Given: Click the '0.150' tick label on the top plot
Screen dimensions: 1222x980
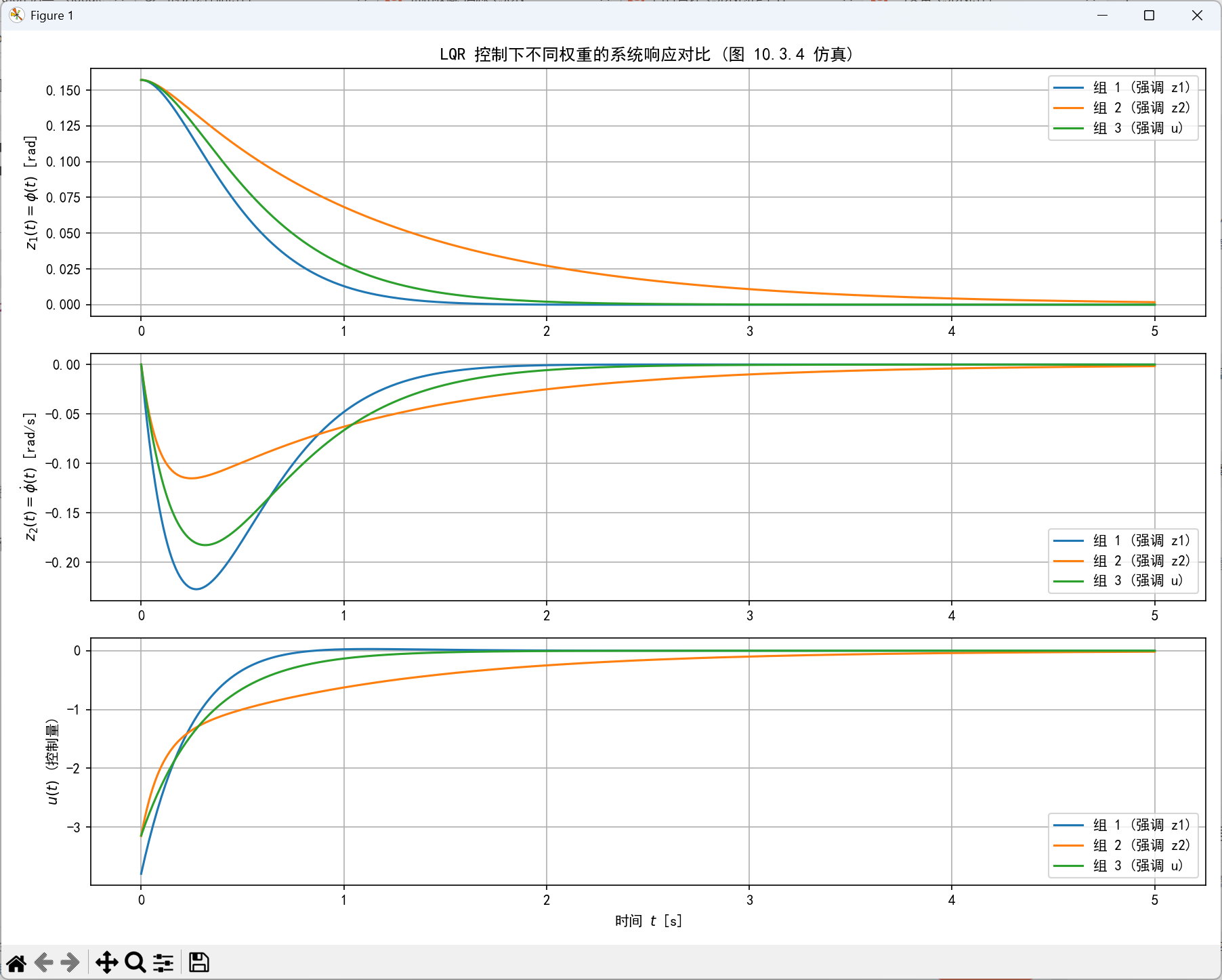Looking at the screenshot, I should point(63,91).
